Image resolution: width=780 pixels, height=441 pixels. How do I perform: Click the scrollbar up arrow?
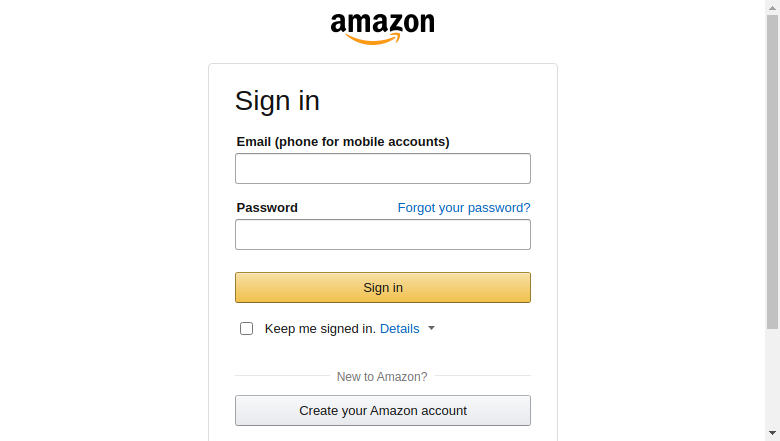(772, 7)
